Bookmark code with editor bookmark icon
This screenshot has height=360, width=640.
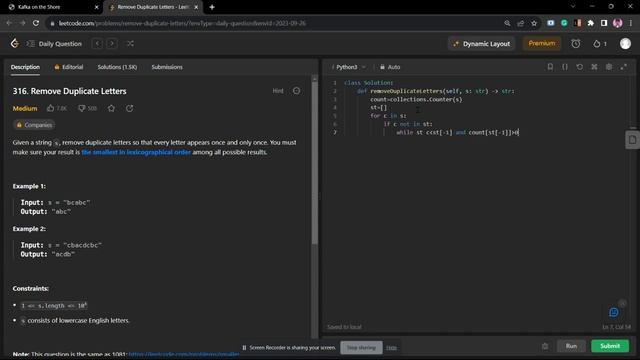(550, 67)
